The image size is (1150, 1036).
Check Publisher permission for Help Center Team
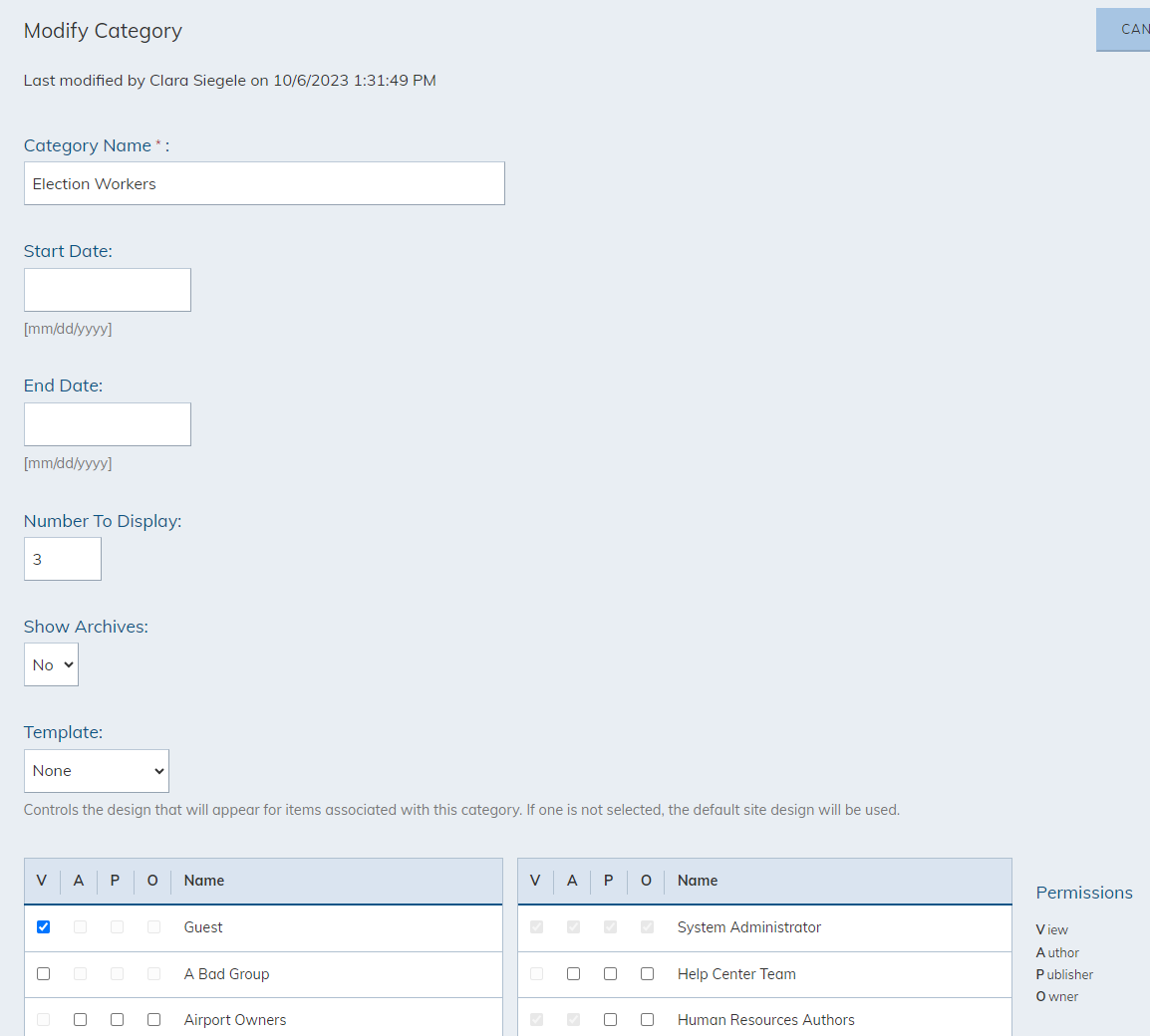coord(610,973)
